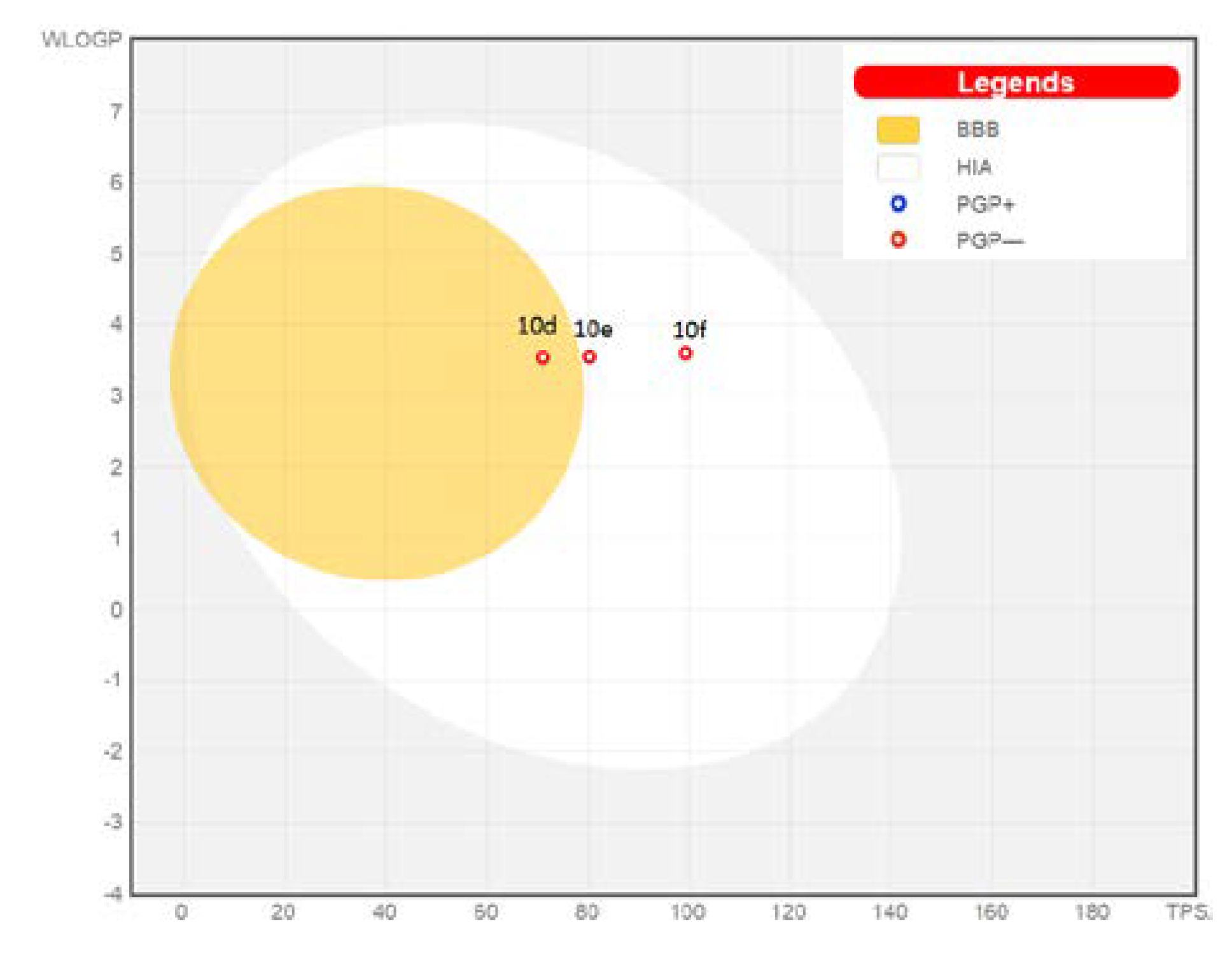
Task: Click the HIA legend label text
Action: pos(974,167)
